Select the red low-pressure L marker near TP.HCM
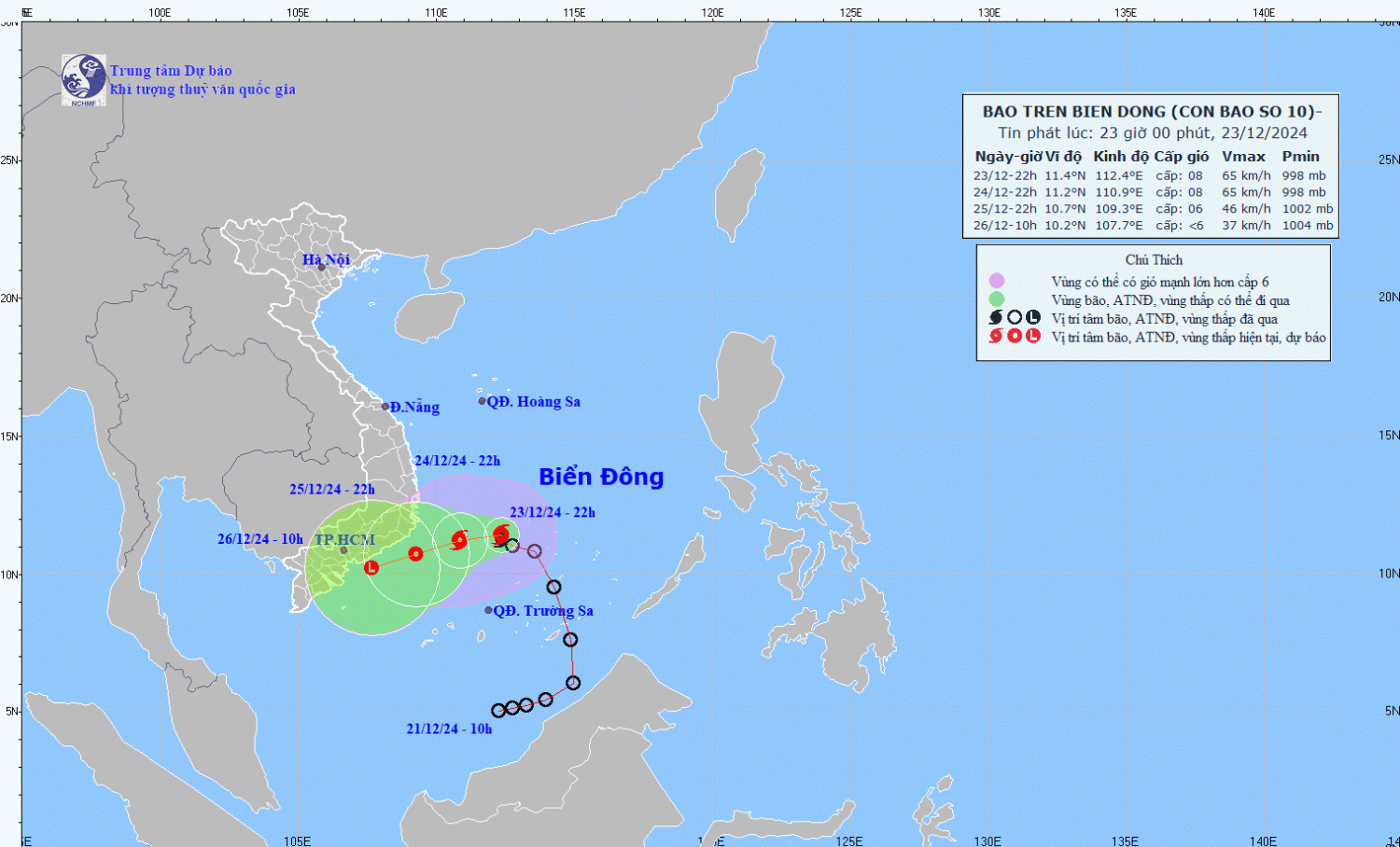This screenshot has height=847, width=1400. 371,567
